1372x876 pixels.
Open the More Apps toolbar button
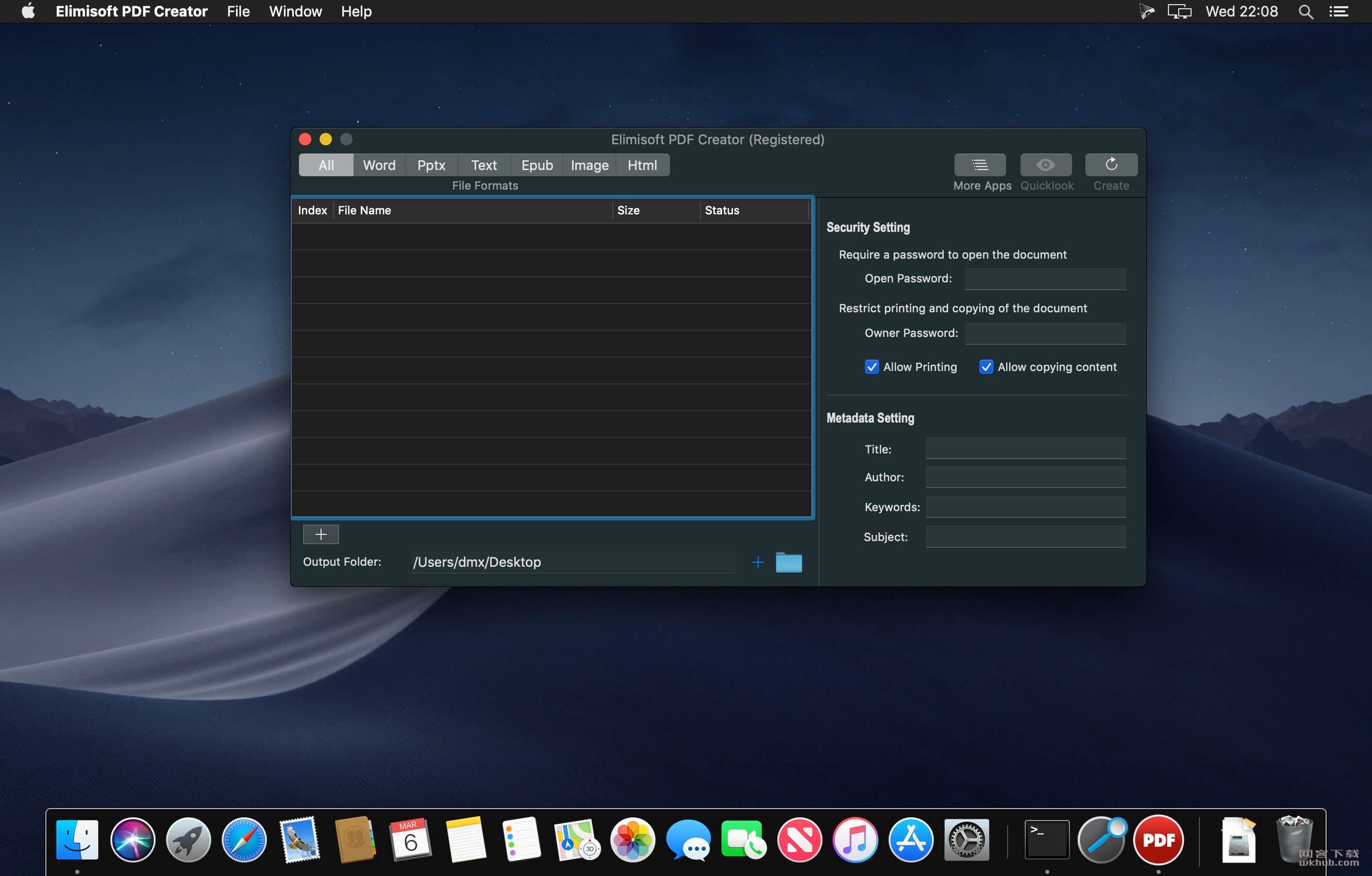tap(979, 164)
